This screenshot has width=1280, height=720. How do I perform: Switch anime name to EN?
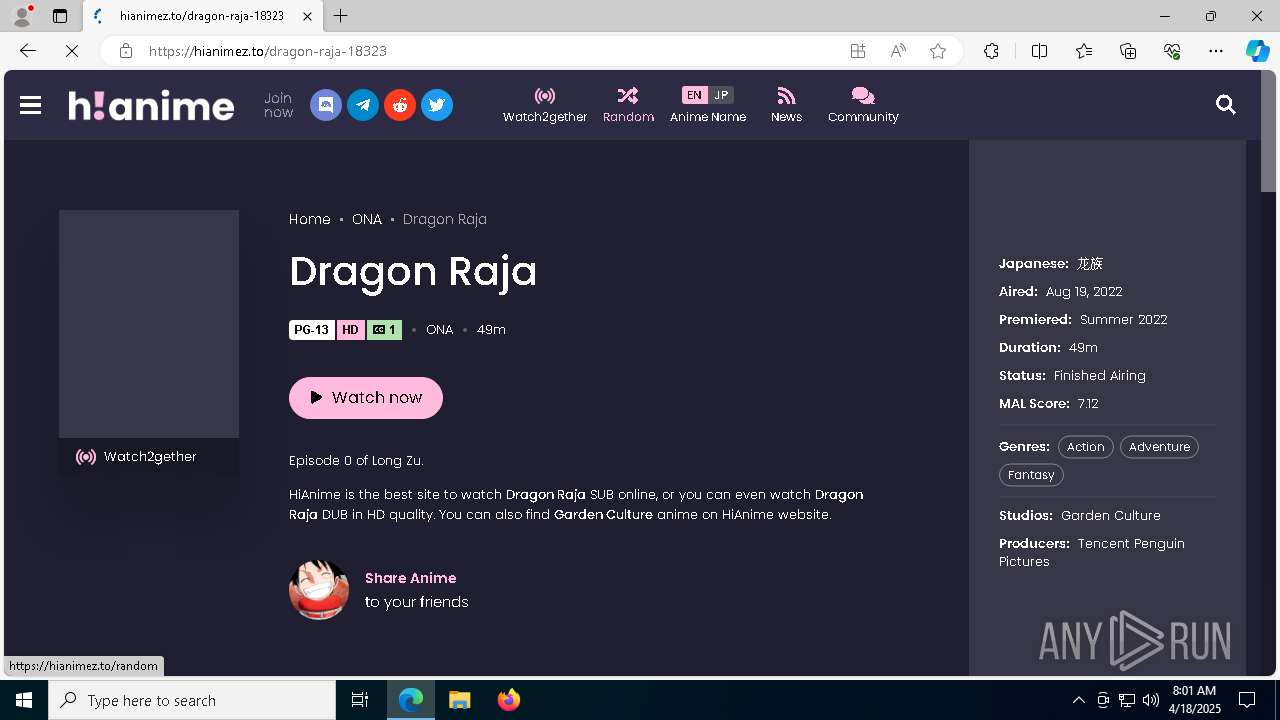click(694, 95)
